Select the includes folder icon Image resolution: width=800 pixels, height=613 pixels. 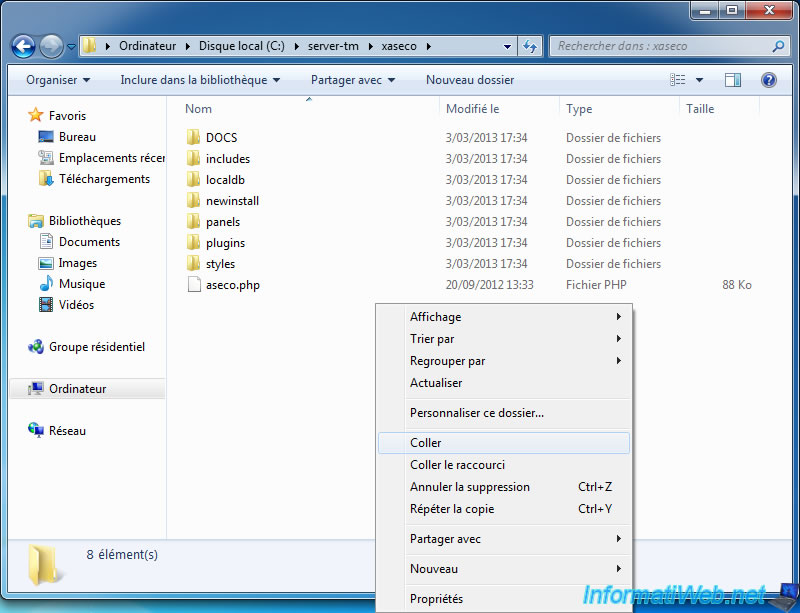tap(193, 158)
